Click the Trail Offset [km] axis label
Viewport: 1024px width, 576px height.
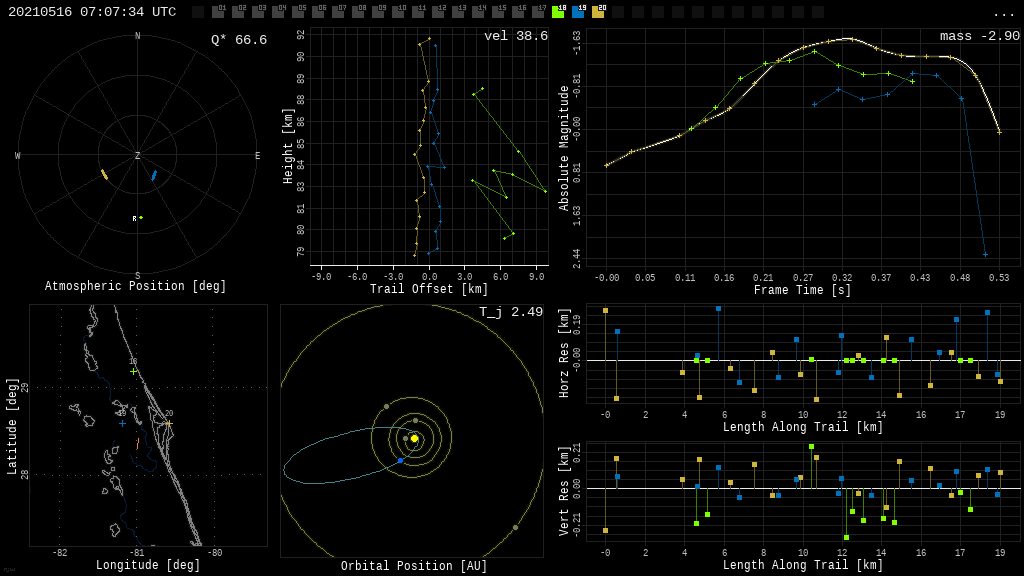point(428,289)
